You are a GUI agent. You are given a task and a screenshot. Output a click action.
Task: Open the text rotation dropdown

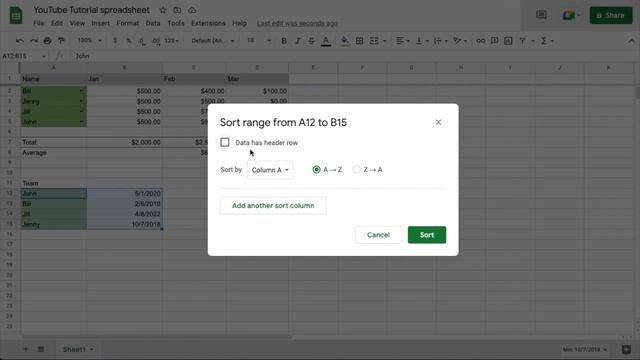click(460, 41)
